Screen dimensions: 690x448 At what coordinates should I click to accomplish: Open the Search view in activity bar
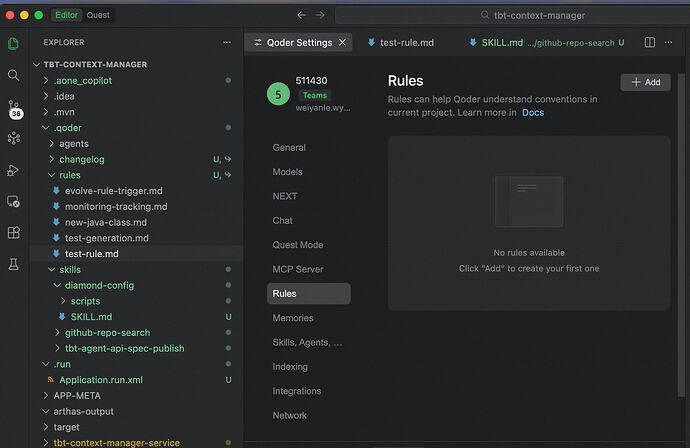[x=14, y=75]
